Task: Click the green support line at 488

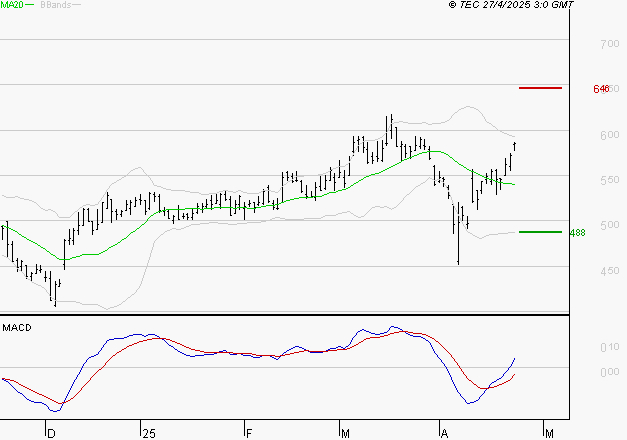Action: 540,232
